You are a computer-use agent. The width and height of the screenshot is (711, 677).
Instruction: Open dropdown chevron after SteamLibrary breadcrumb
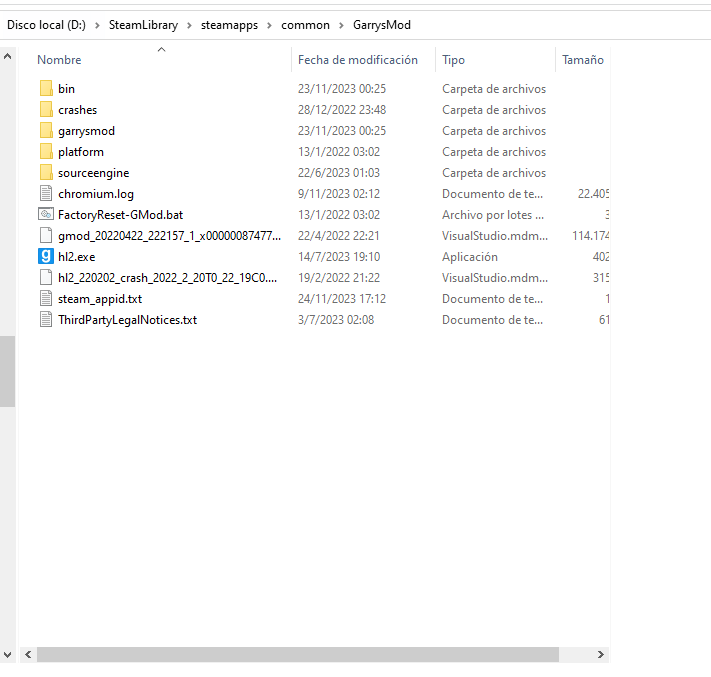click(x=190, y=25)
